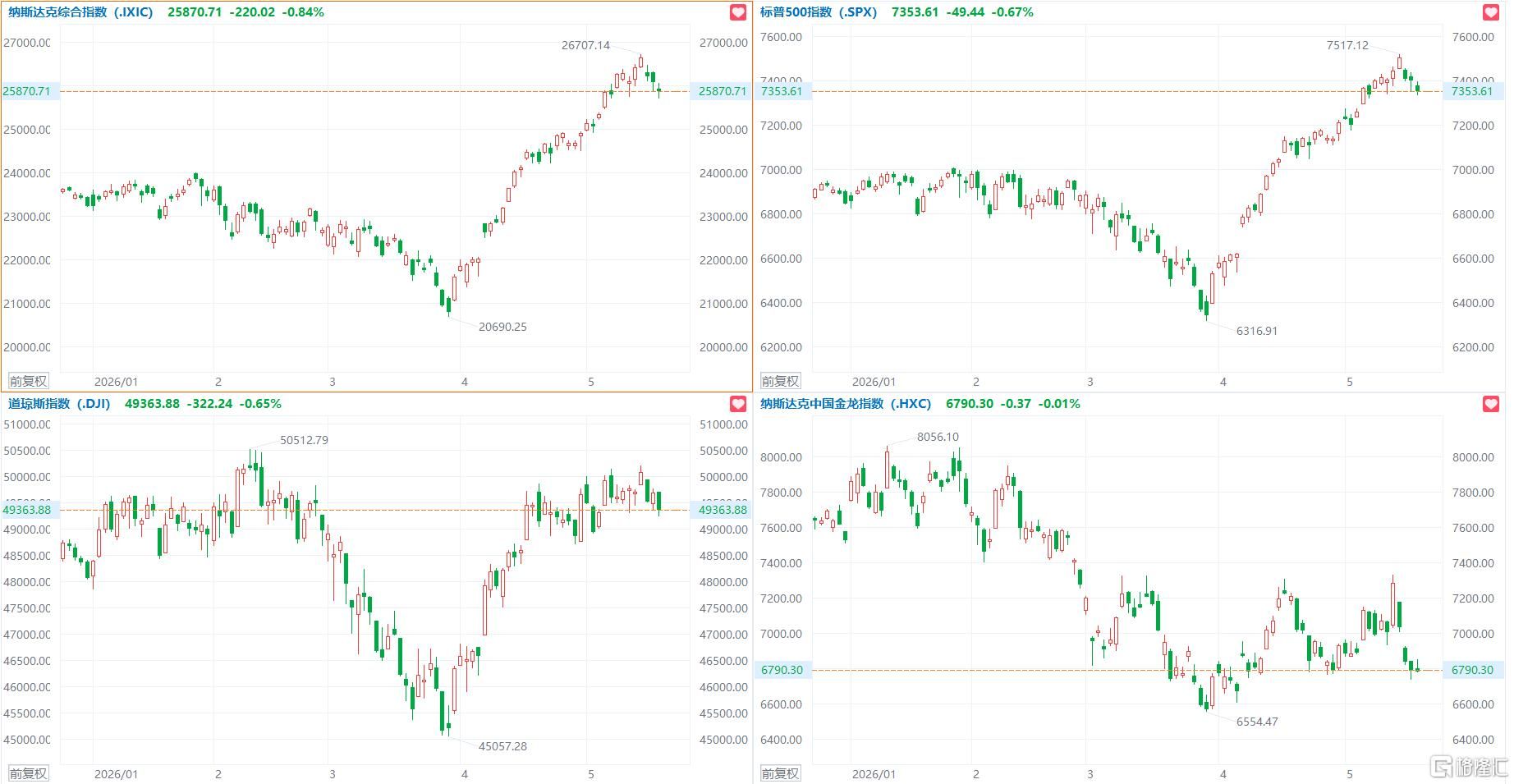Toggle favorite heart on S&P 500 chart
The height and width of the screenshot is (784, 1514).
[1491, 12]
